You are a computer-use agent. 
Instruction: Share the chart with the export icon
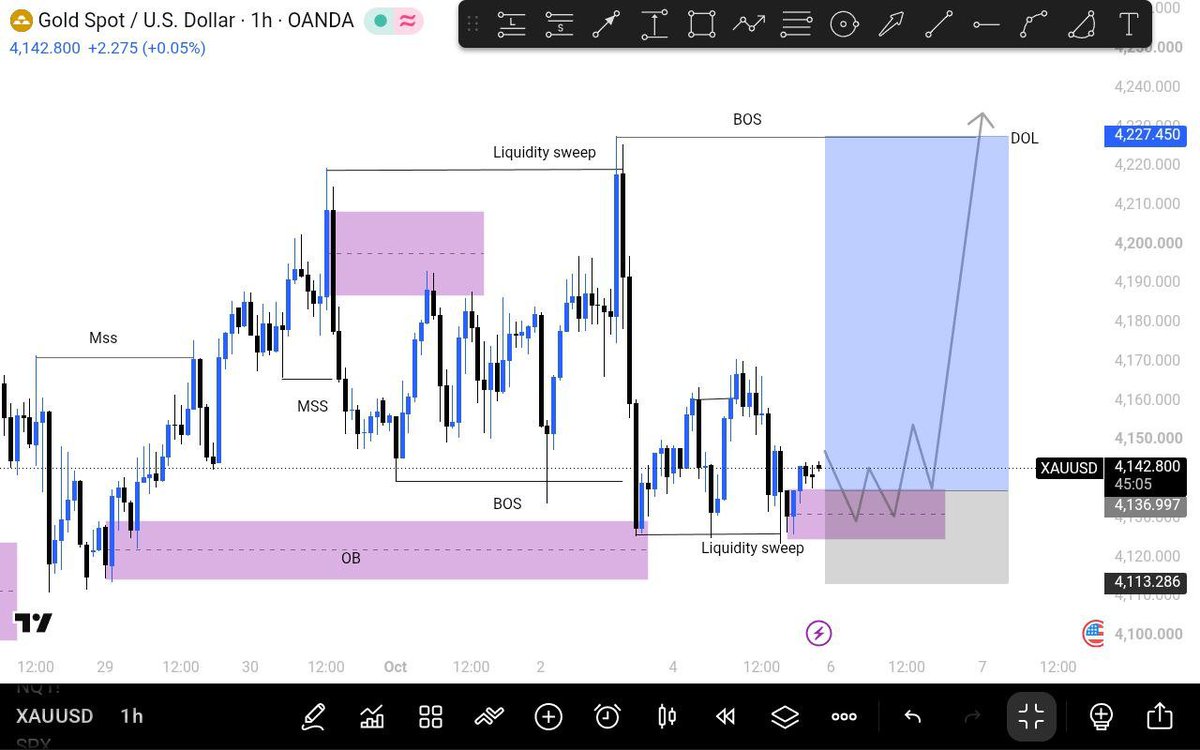(x=1160, y=716)
